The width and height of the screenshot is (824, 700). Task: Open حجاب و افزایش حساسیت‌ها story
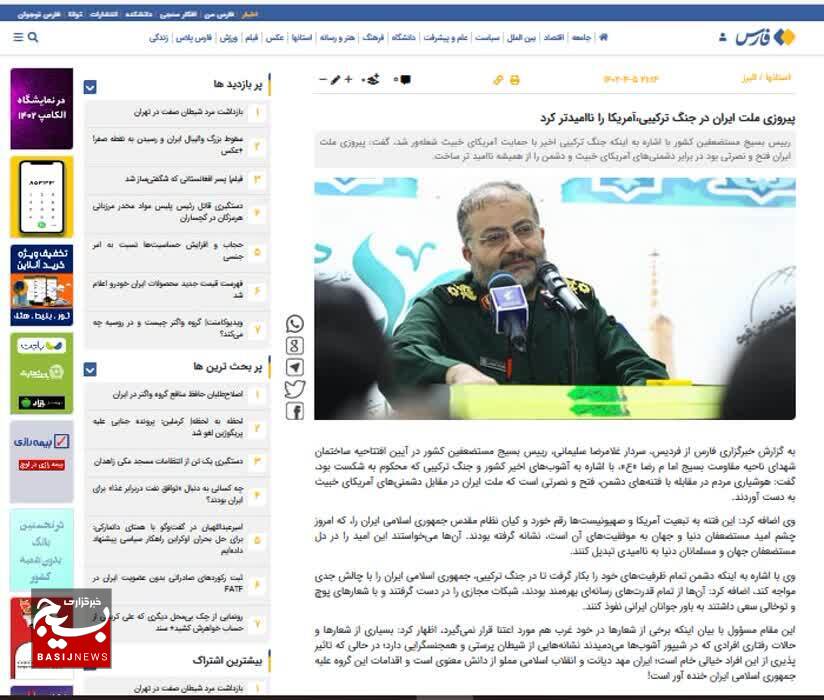tap(168, 251)
